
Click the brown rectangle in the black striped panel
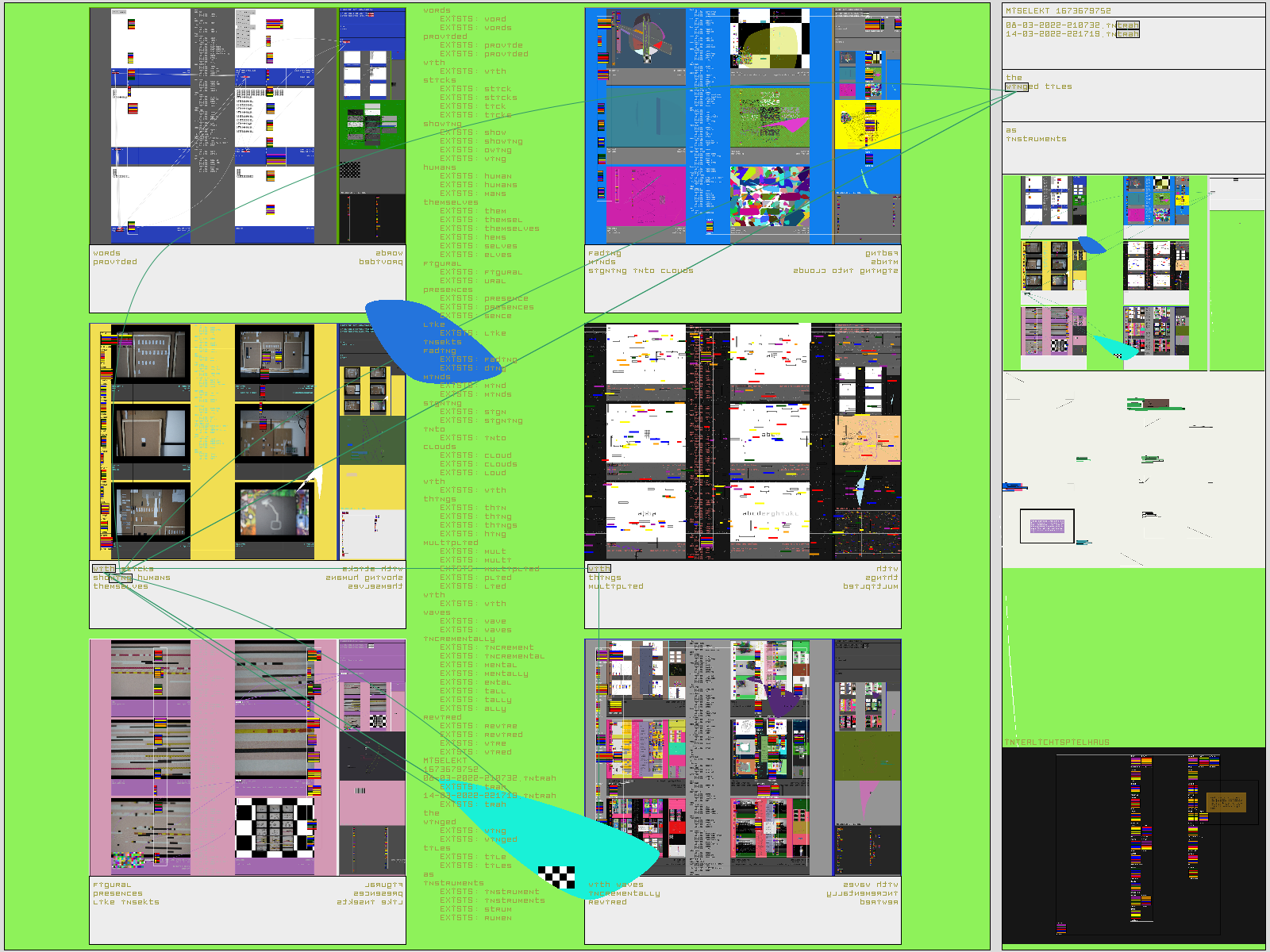1226,802
